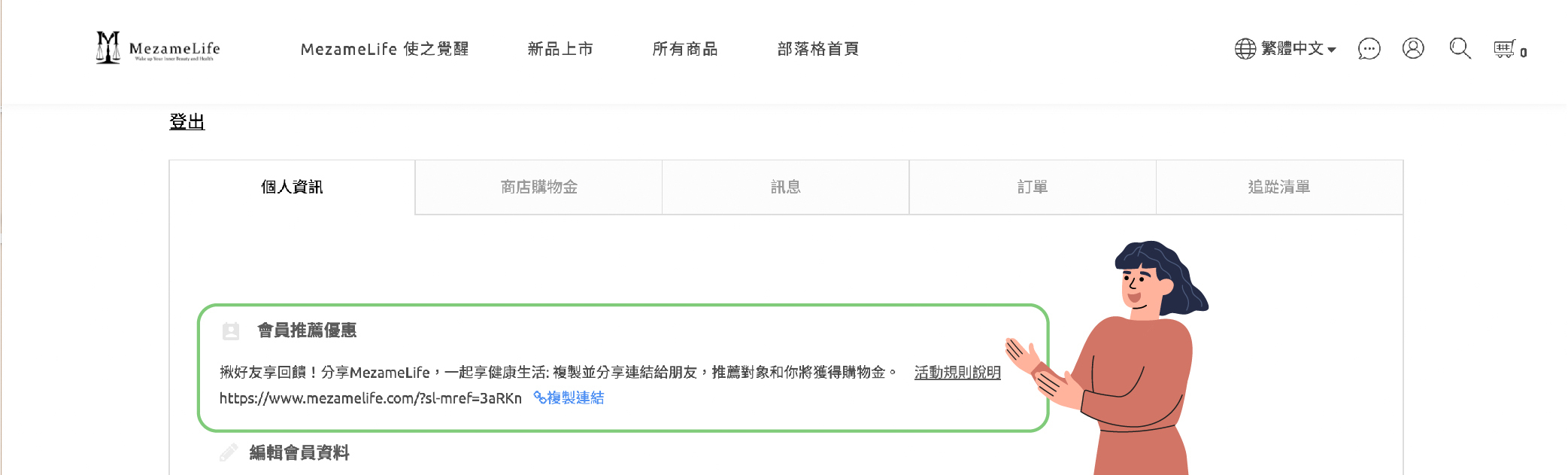Click the chain link copy icon
Screen dimensions: 1568x475
click(x=539, y=397)
